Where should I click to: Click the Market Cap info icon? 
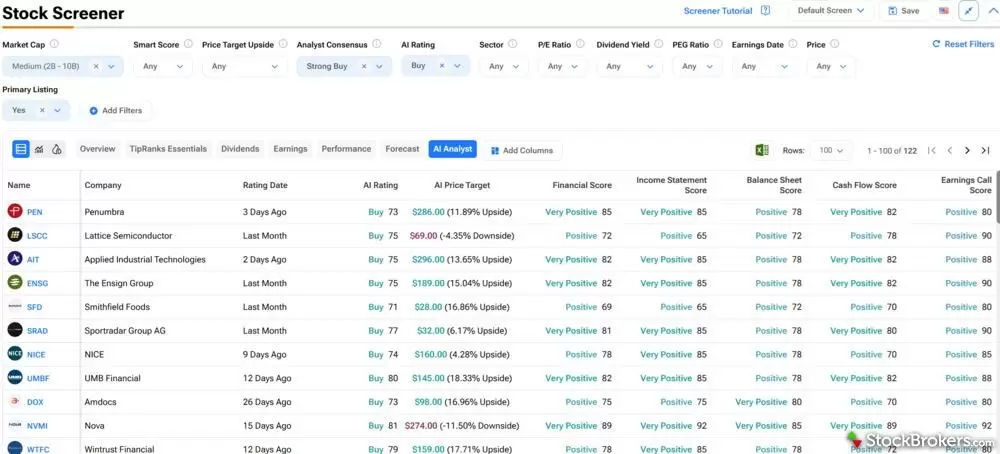click(54, 44)
